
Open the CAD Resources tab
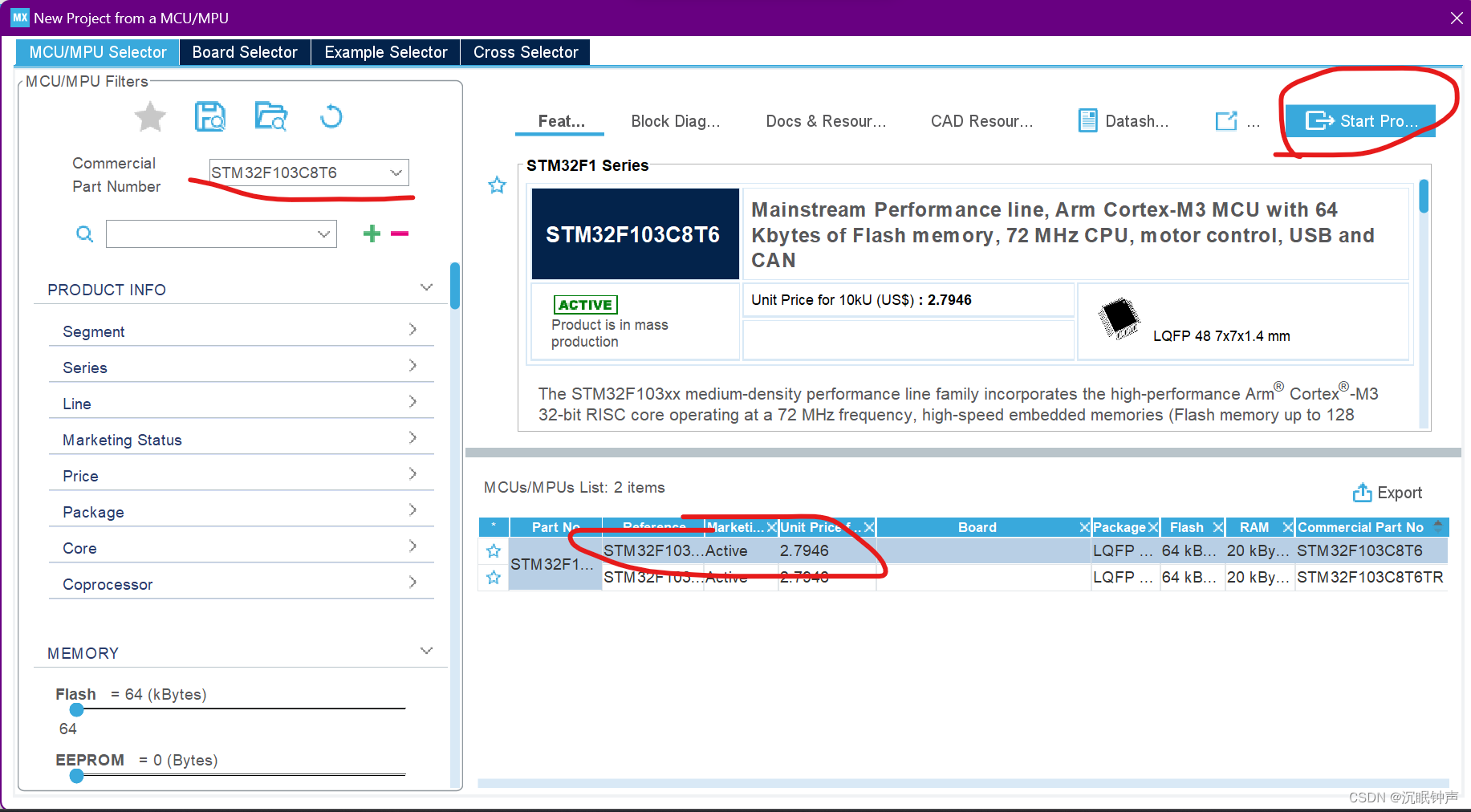(982, 121)
